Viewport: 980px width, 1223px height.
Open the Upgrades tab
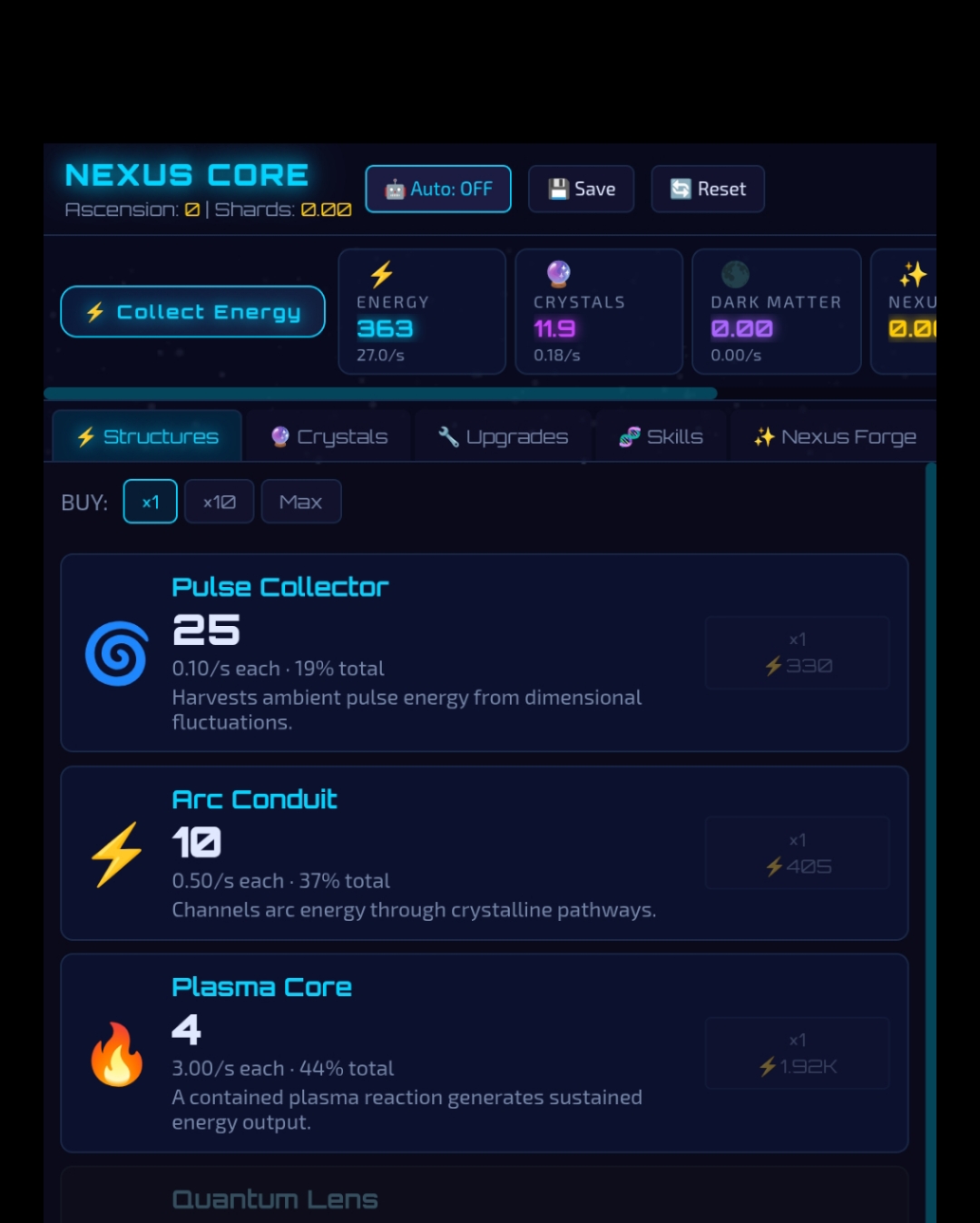[503, 436]
